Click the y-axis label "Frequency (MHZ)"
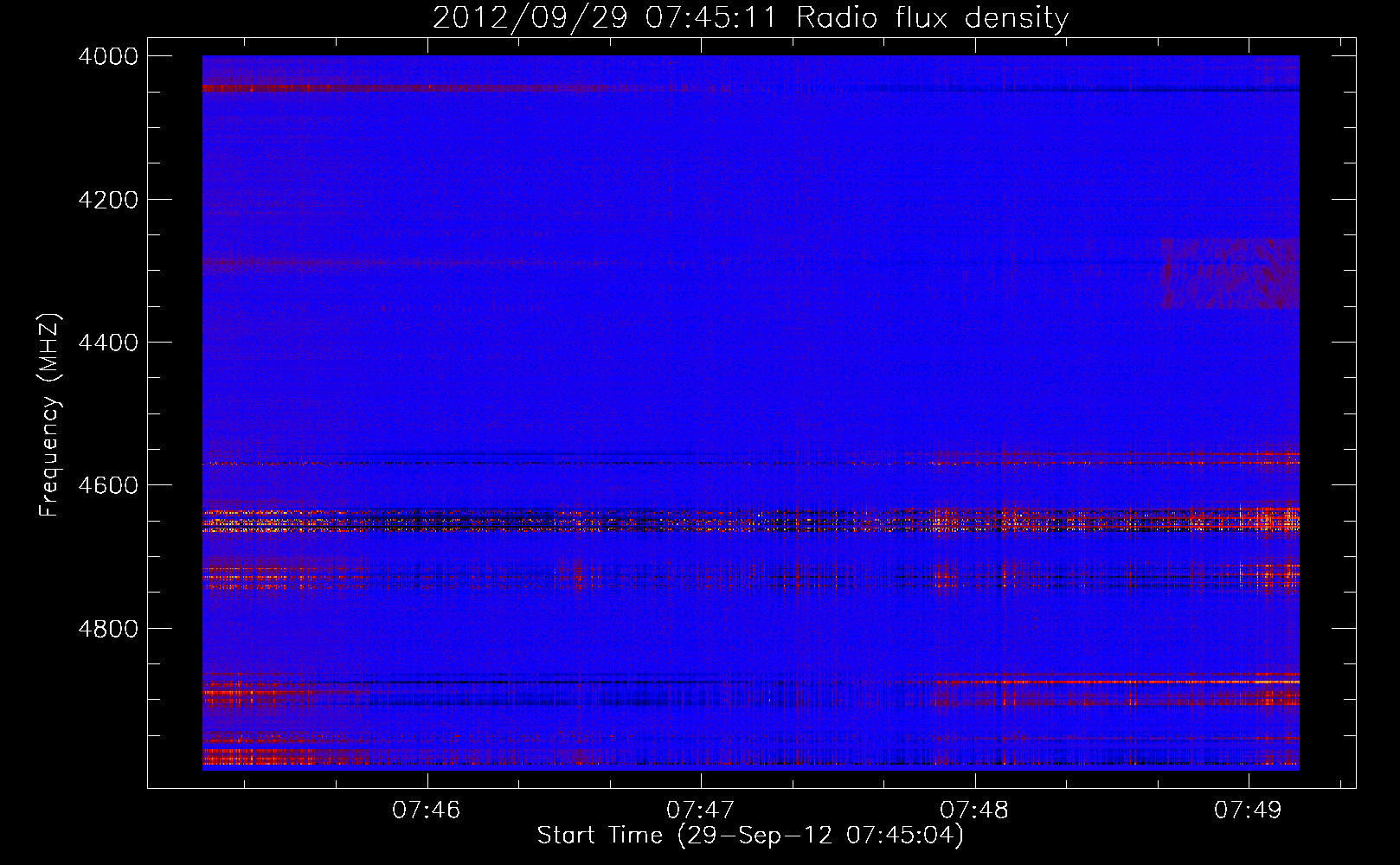This screenshot has width=1400, height=865. pyautogui.click(x=50, y=415)
